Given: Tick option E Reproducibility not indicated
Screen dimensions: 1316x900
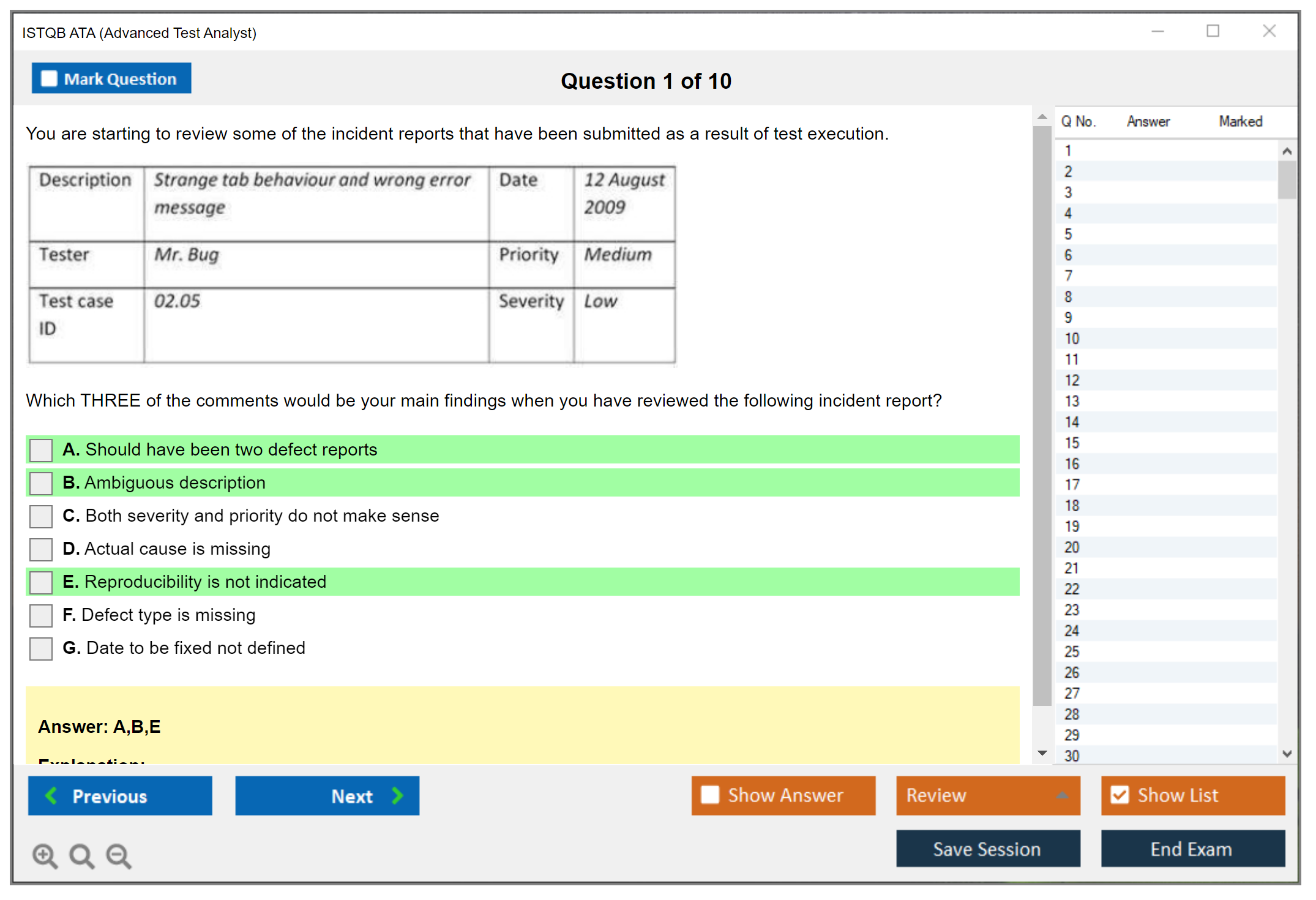Looking at the screenshot, I should [41, 582].
